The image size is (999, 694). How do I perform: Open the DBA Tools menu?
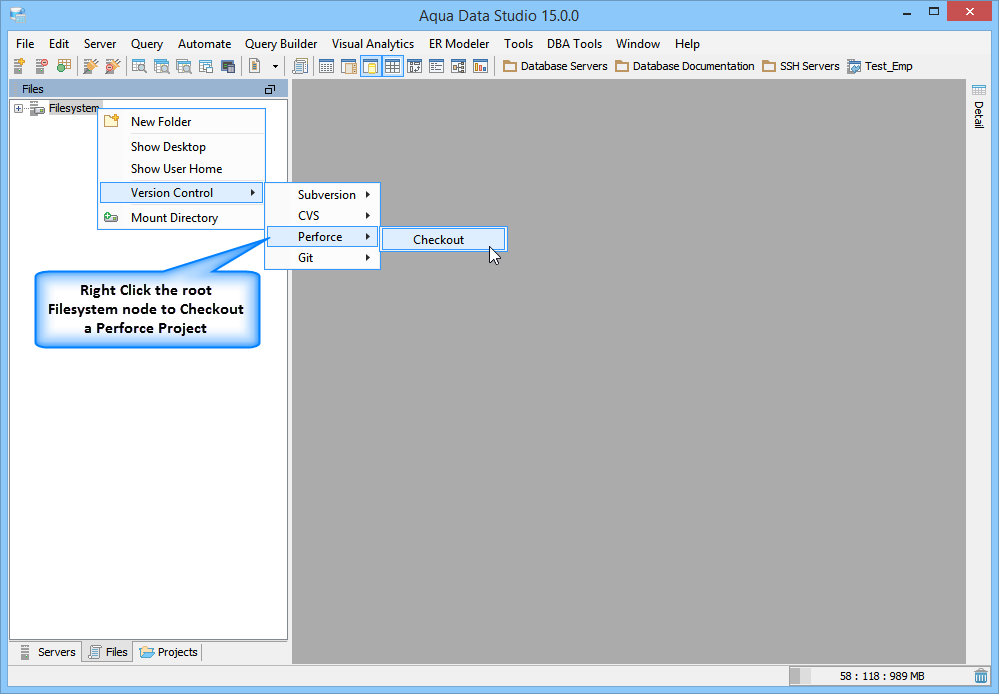[574, 44]
